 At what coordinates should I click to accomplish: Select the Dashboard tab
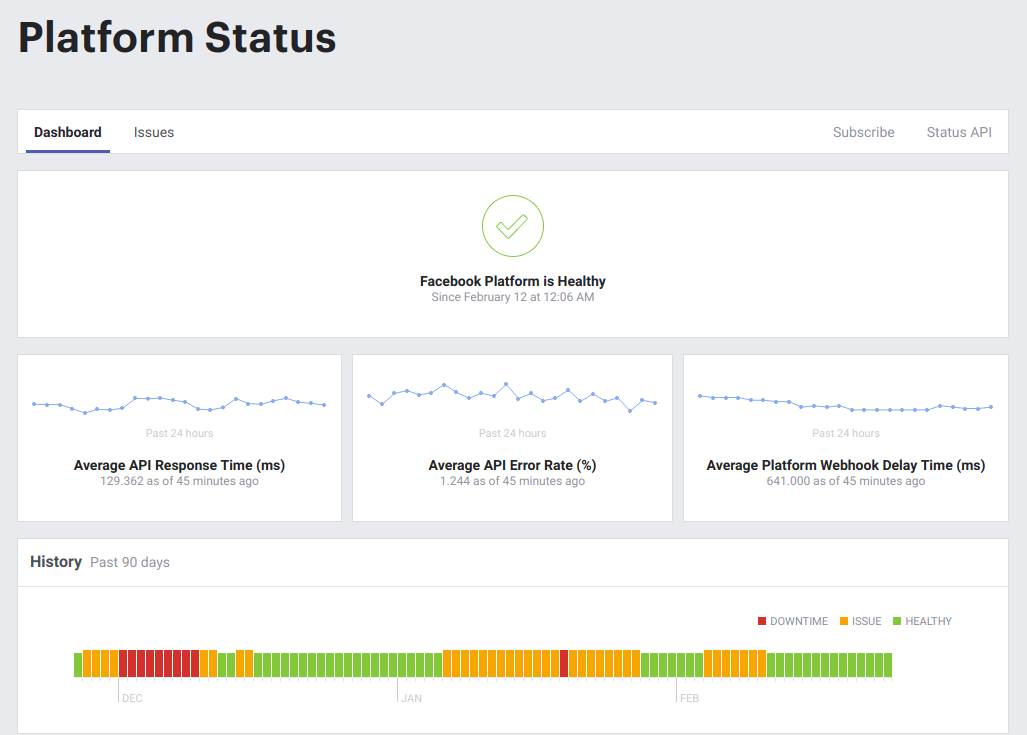click(68, 132)
